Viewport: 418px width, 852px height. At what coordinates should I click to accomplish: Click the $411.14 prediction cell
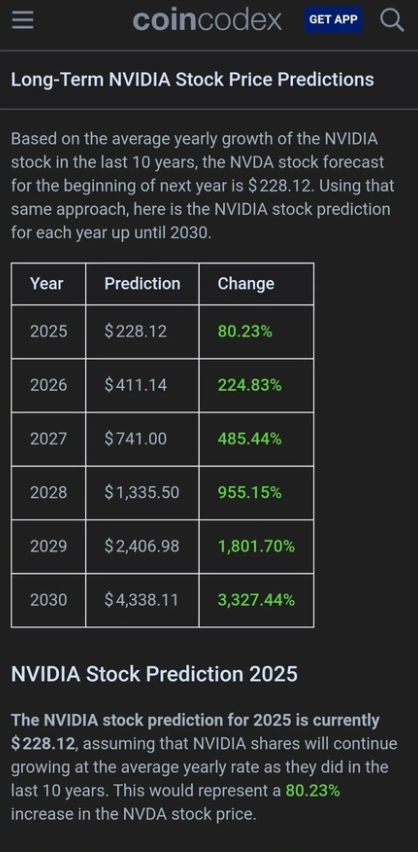tap(142, 385)
